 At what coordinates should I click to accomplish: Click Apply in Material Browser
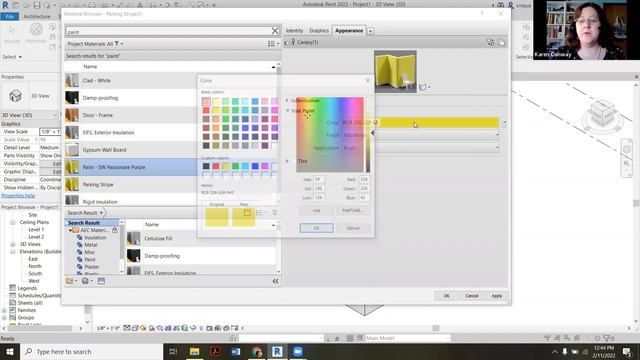point(496,296)
